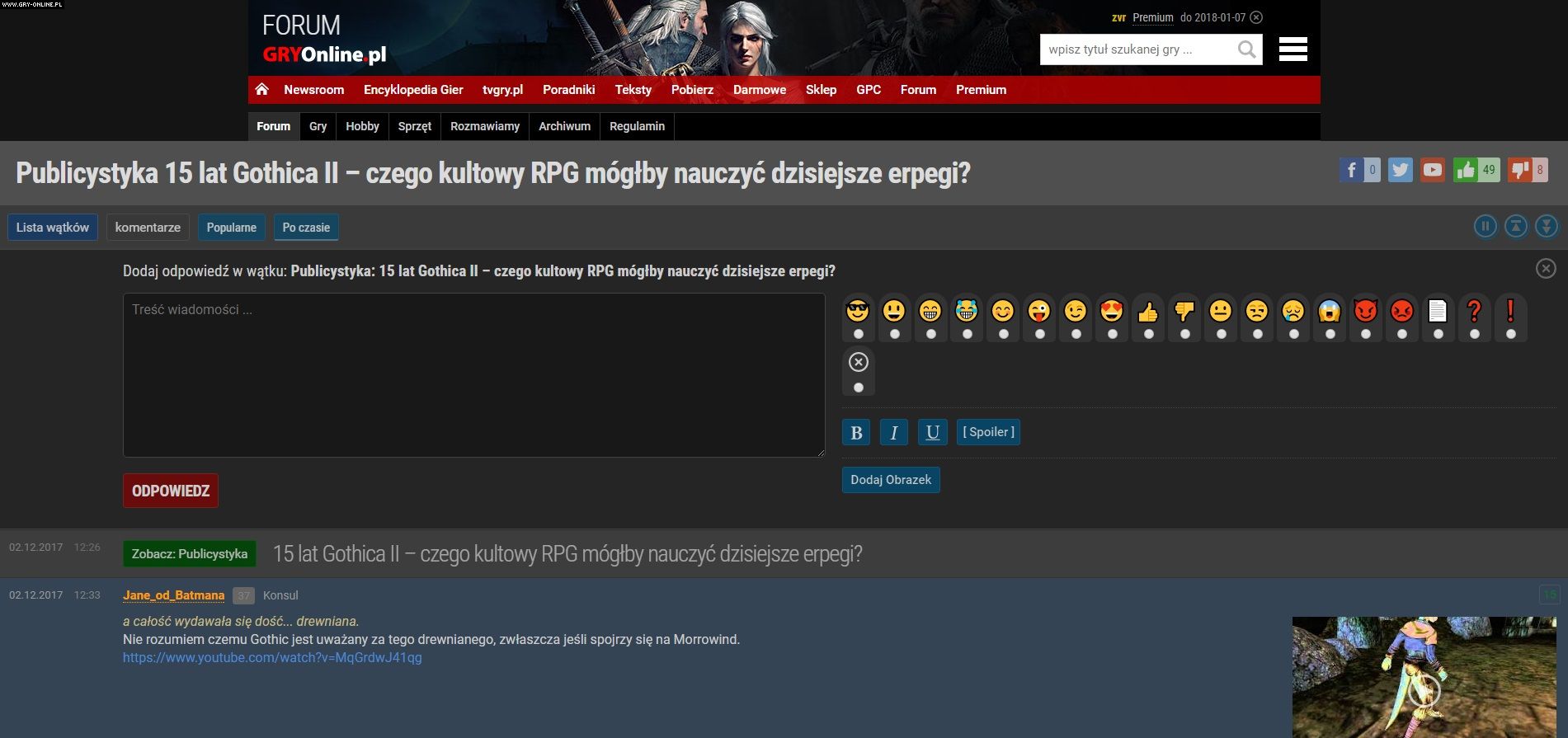Select radio under blushing smile emoji

coord(1004,334)
